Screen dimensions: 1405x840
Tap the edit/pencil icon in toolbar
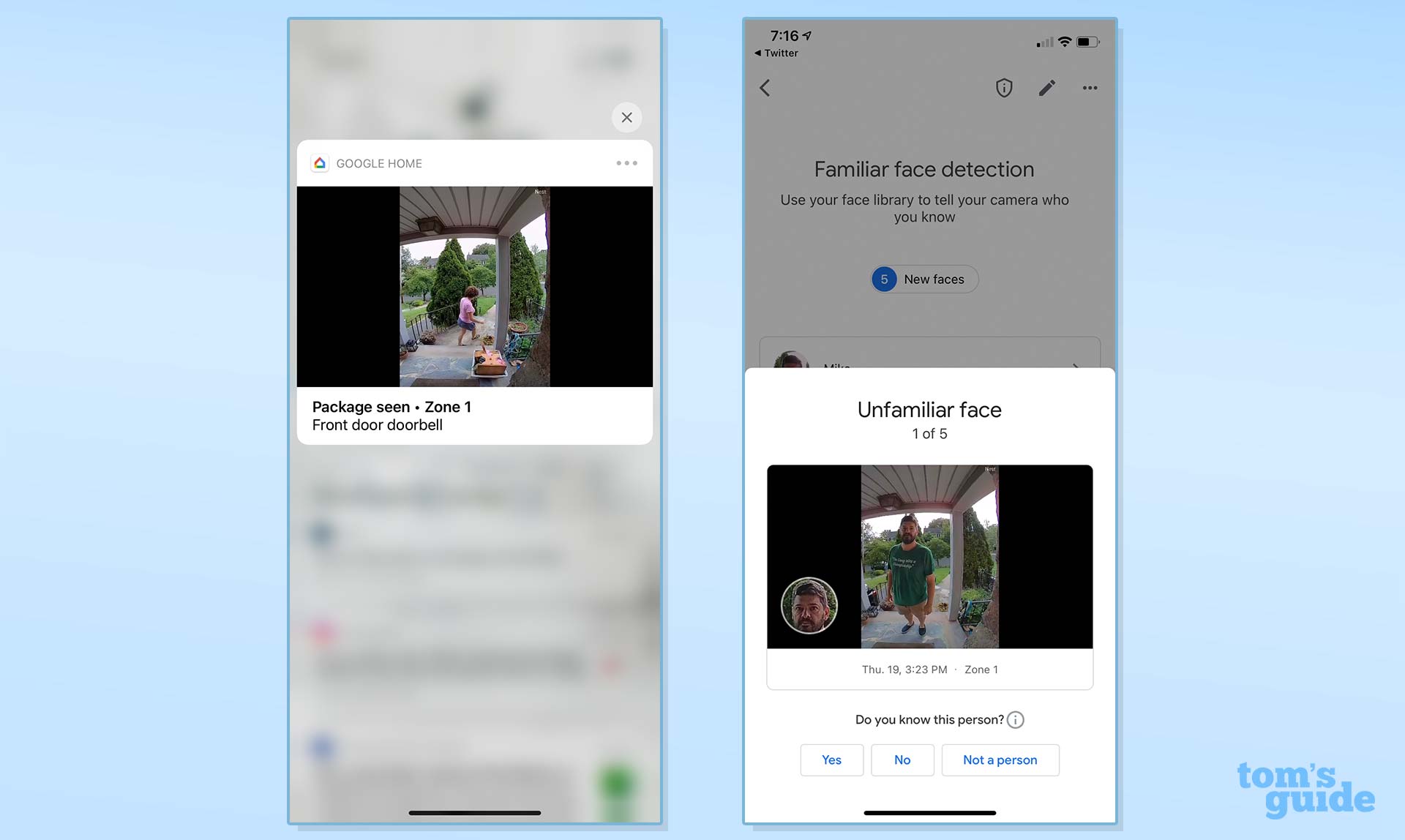coord(1046,88)
